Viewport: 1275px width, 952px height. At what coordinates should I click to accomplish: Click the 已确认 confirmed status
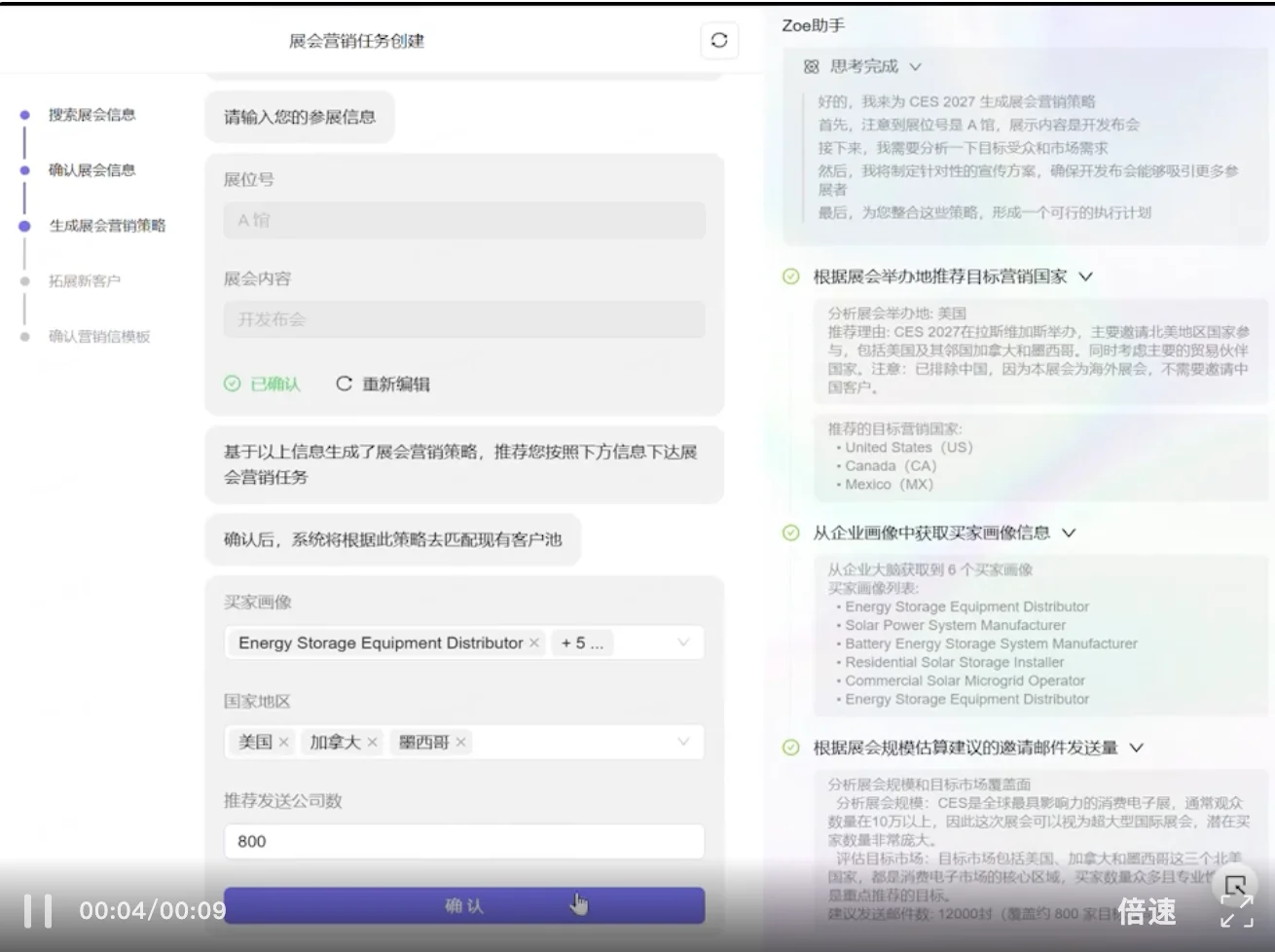click(262, 384)
